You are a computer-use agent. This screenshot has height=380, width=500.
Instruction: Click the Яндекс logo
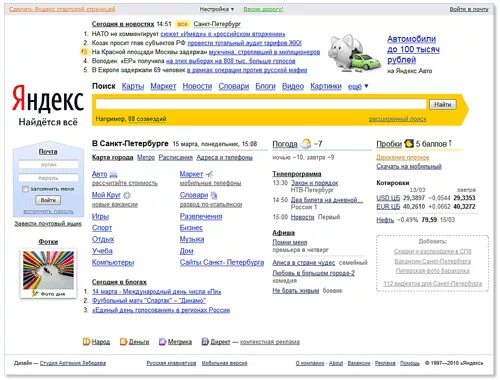(48, 98)
